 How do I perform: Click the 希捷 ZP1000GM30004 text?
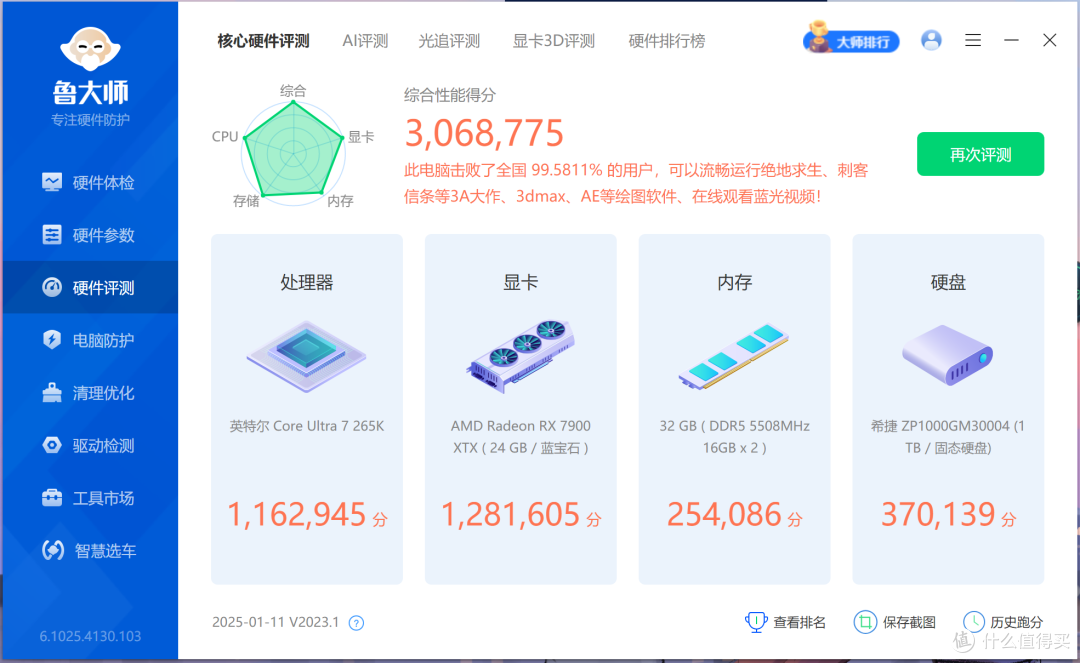click(948, 436)
